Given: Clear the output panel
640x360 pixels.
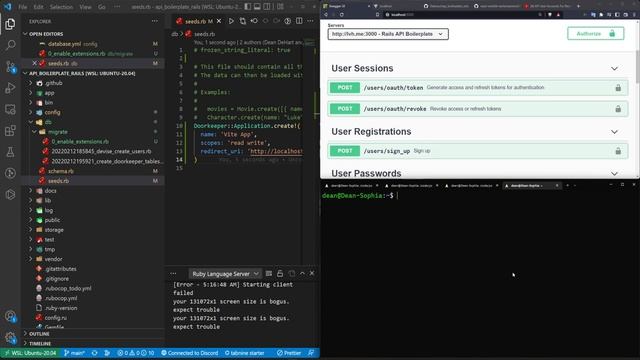Looking at the screenshot, I should tap(269, 273).
